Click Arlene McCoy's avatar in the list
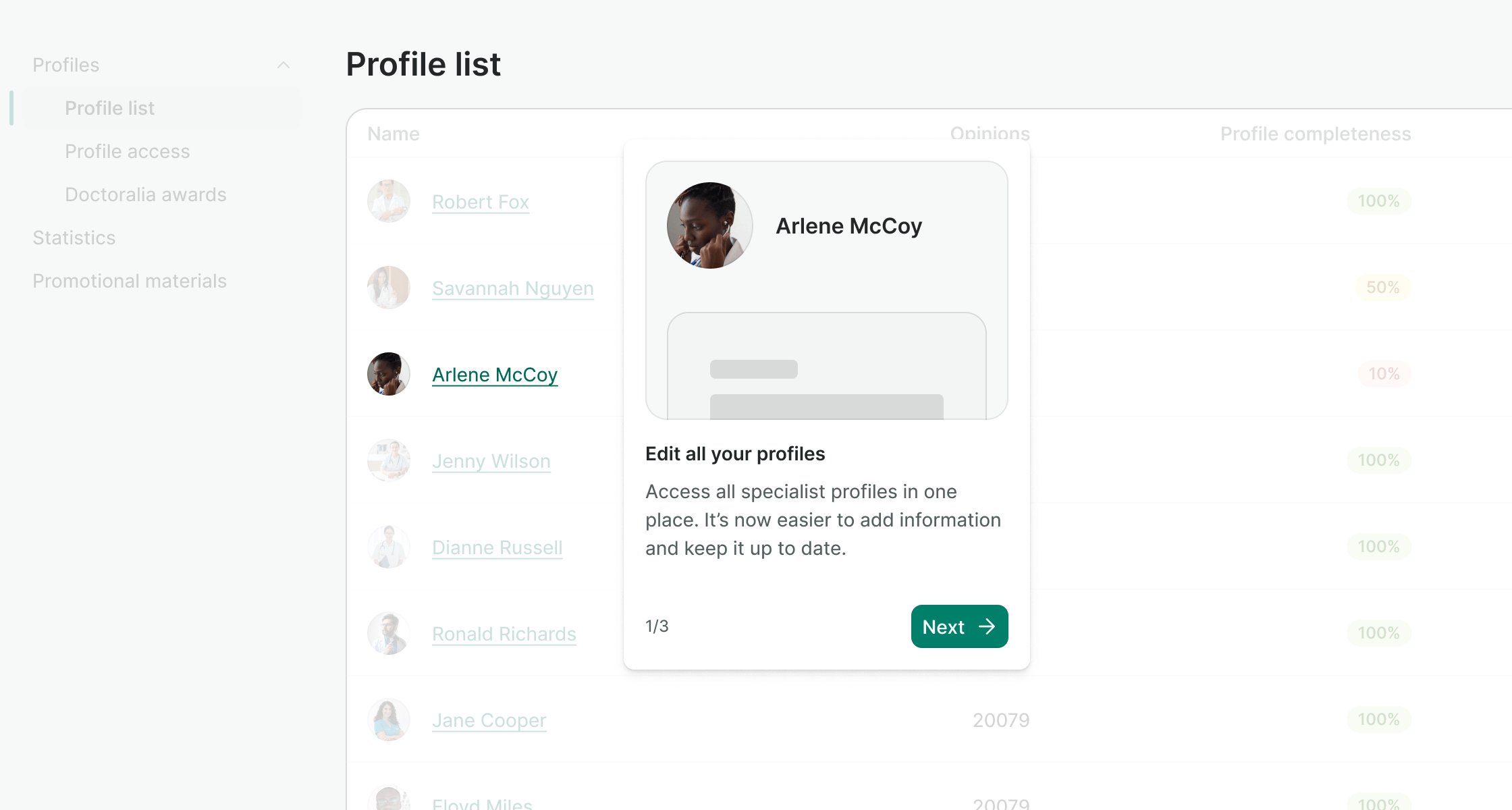 pyautogui.click(x=389, y=374)
